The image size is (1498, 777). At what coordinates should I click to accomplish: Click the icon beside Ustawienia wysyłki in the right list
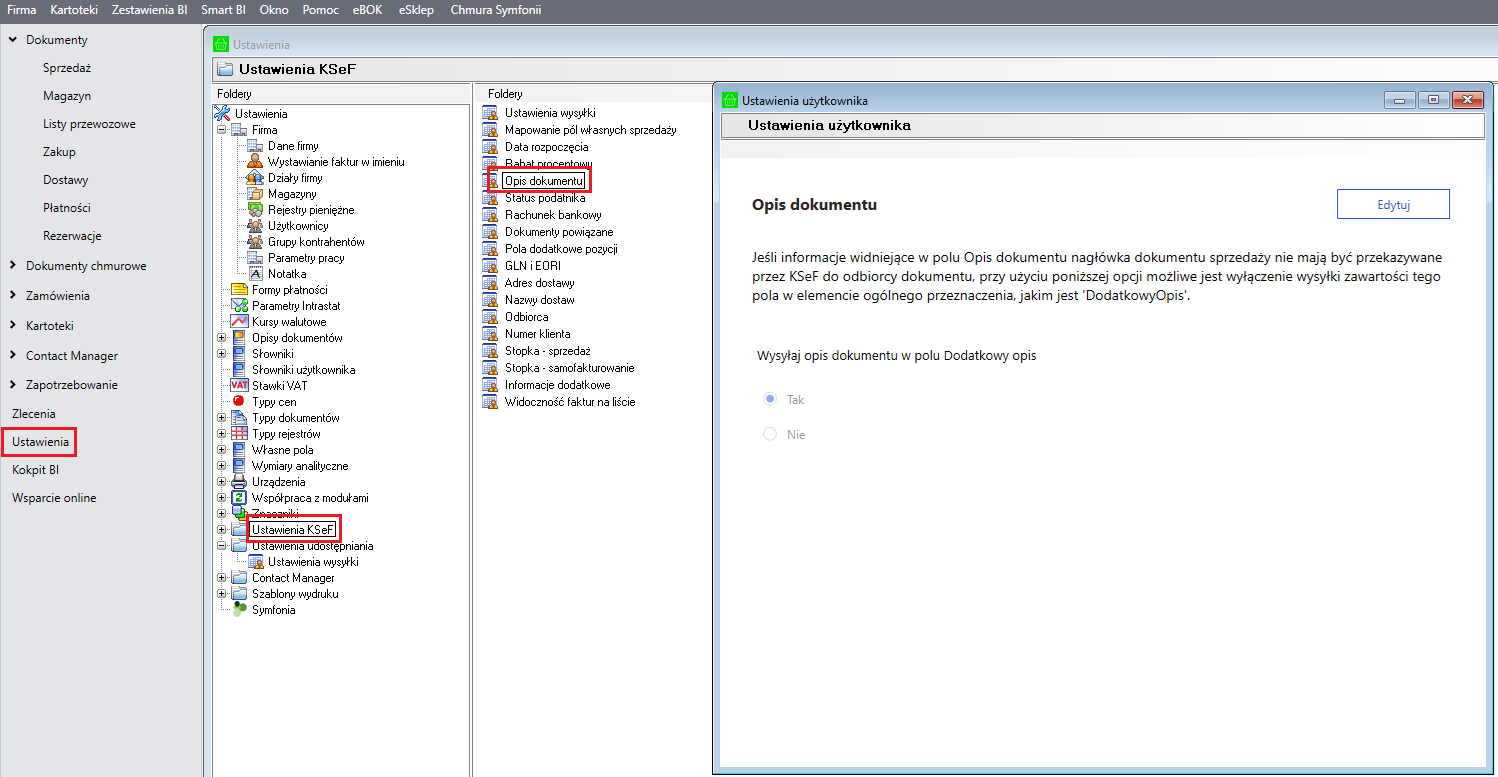[490, 113]
